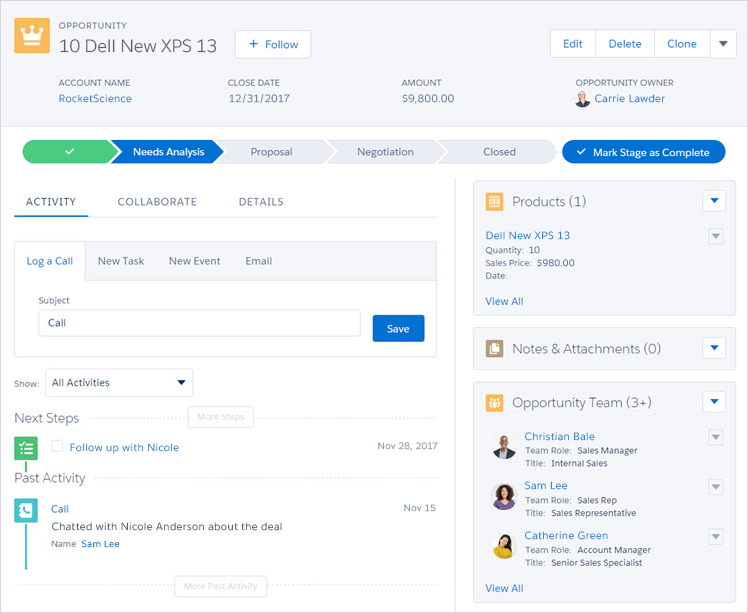Click the Products panel orange icon

[494, 201]
